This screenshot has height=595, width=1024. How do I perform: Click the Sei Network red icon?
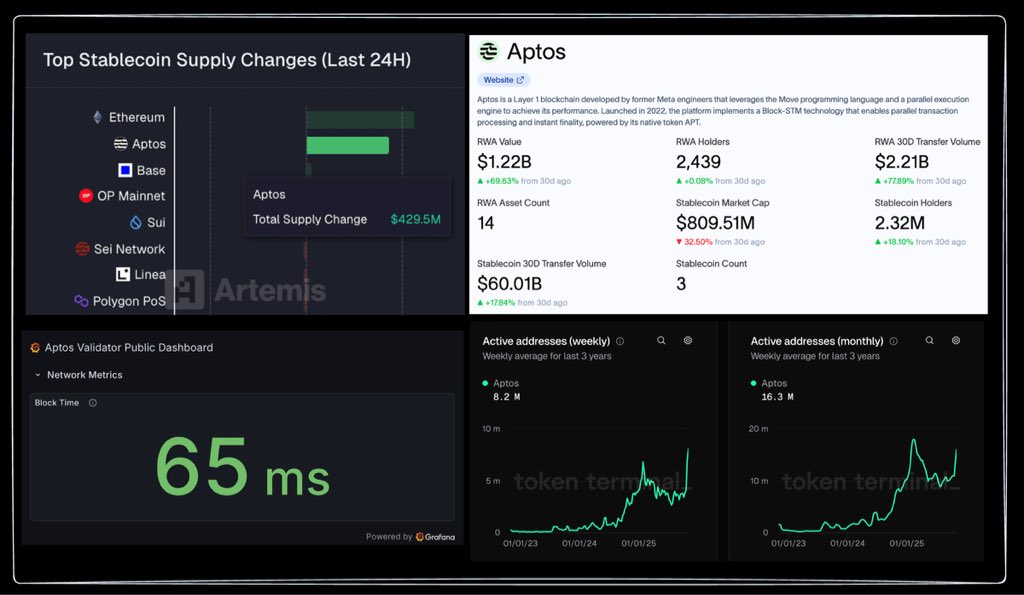pyautogui.click(x=82, y=249)
